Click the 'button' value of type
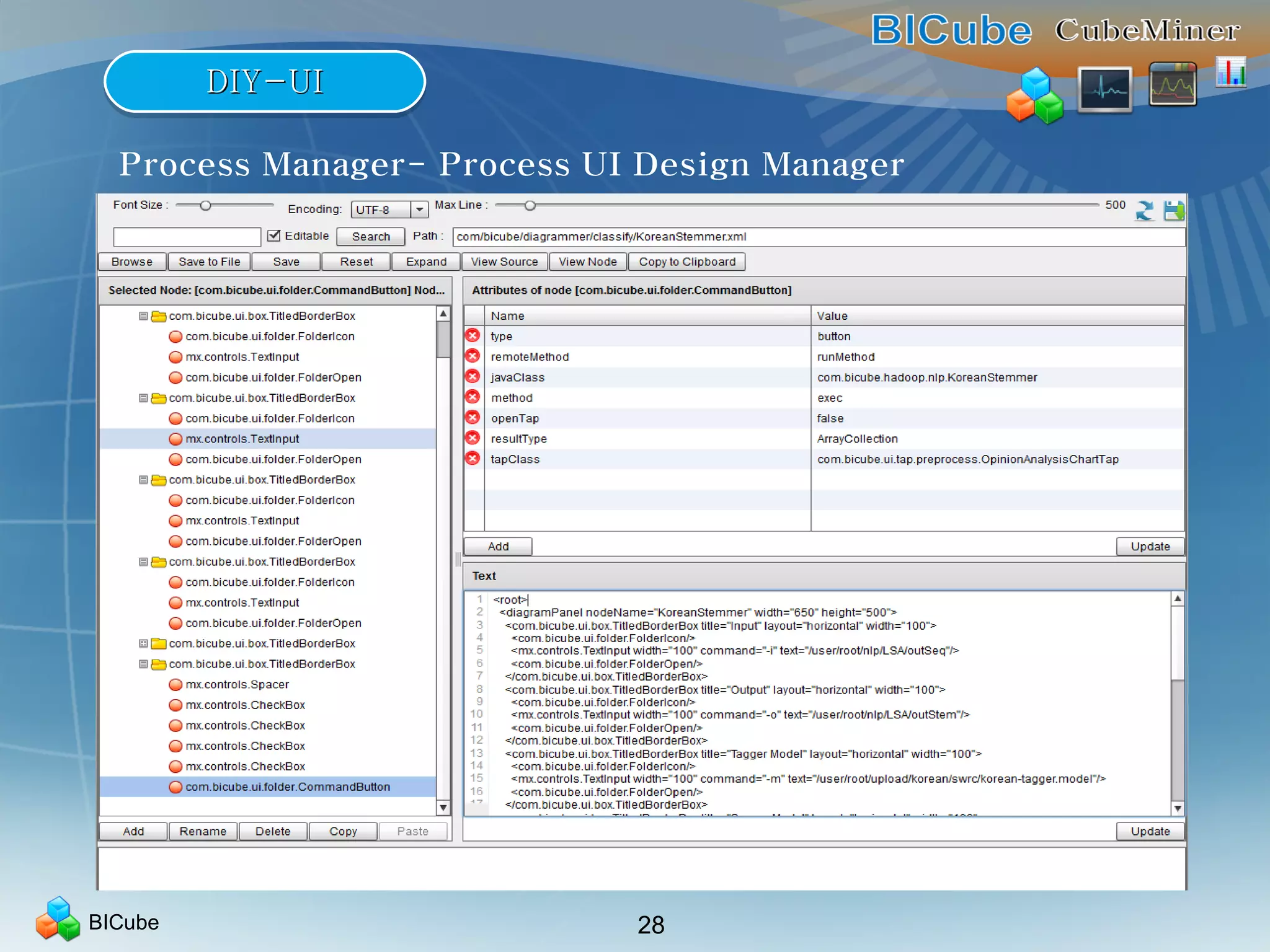Viewport: 1270px width, 952px height. click(997, 336)
